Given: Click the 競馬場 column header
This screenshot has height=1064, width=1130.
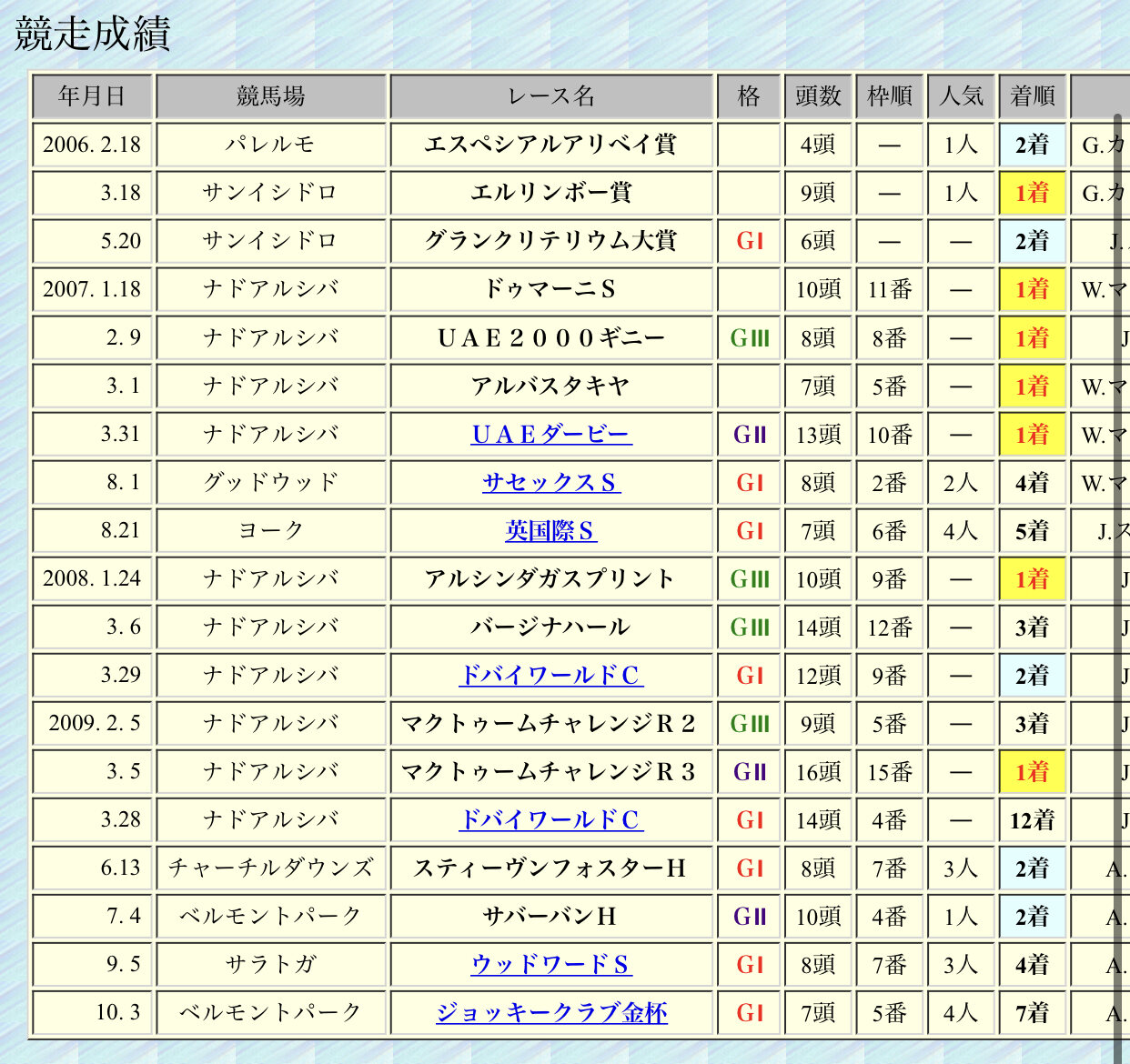Looking at the screenshot, I should [x=271, y=96].
